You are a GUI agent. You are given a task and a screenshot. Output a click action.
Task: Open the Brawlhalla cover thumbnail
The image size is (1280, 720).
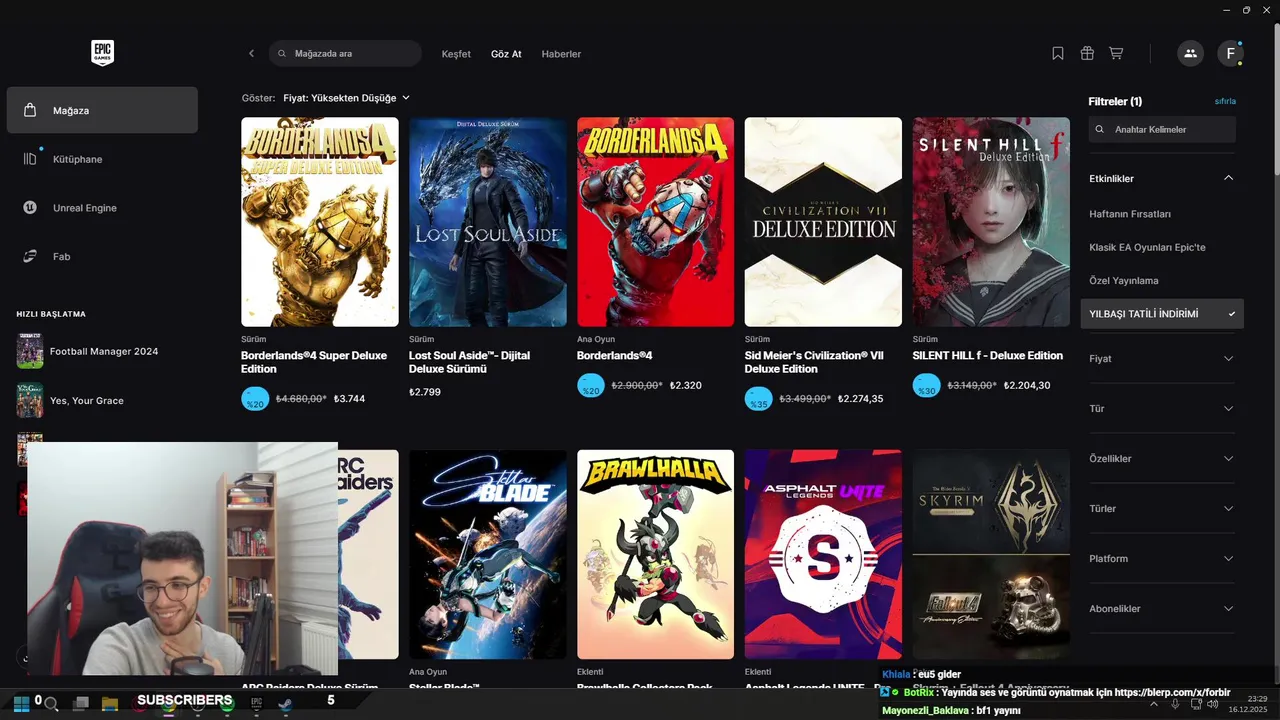click(656, 554)
